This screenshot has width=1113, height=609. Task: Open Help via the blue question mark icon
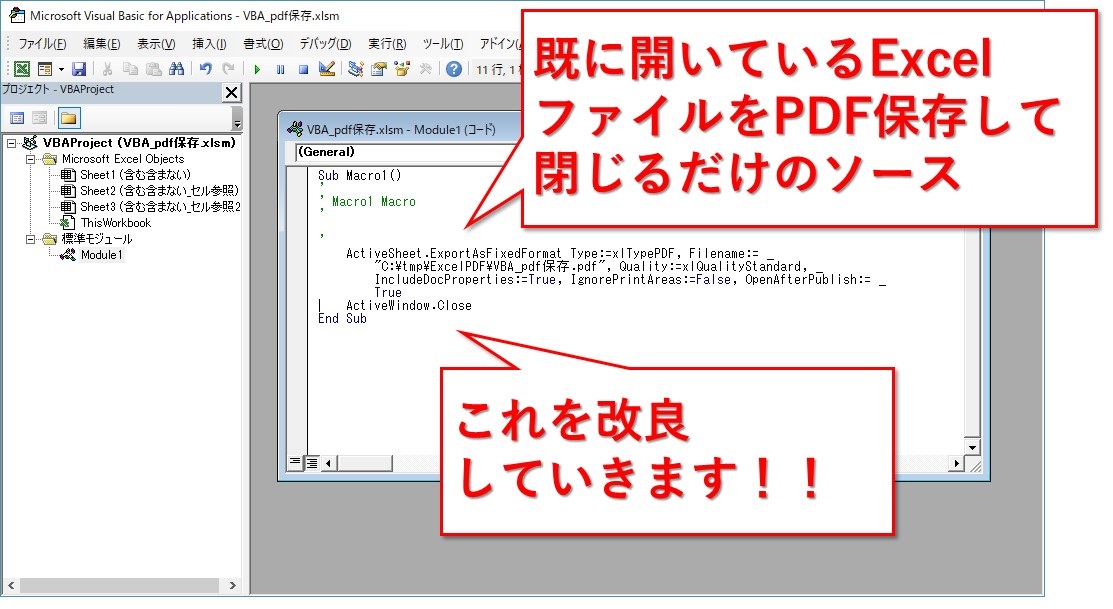coord(454,69)
